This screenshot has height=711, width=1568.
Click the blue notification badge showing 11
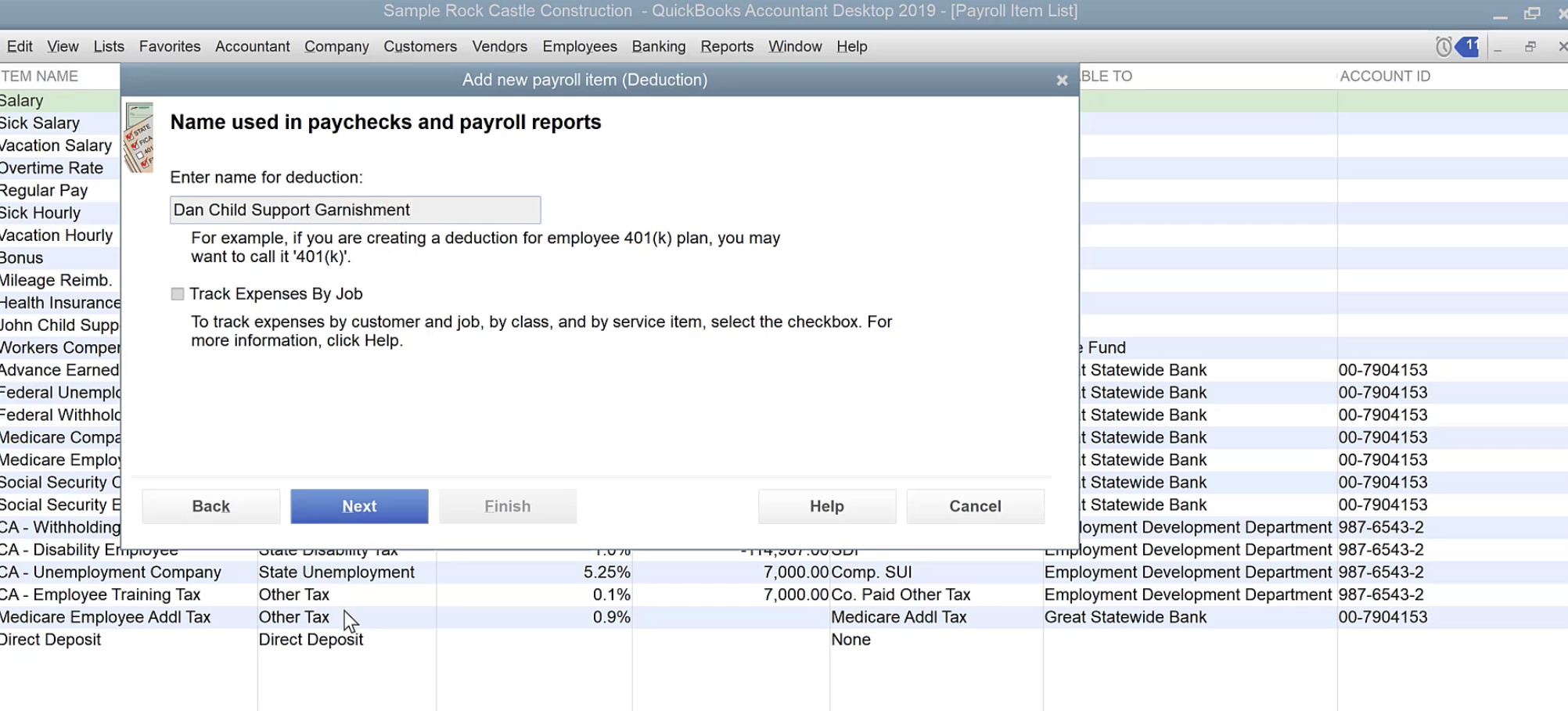1469,46
